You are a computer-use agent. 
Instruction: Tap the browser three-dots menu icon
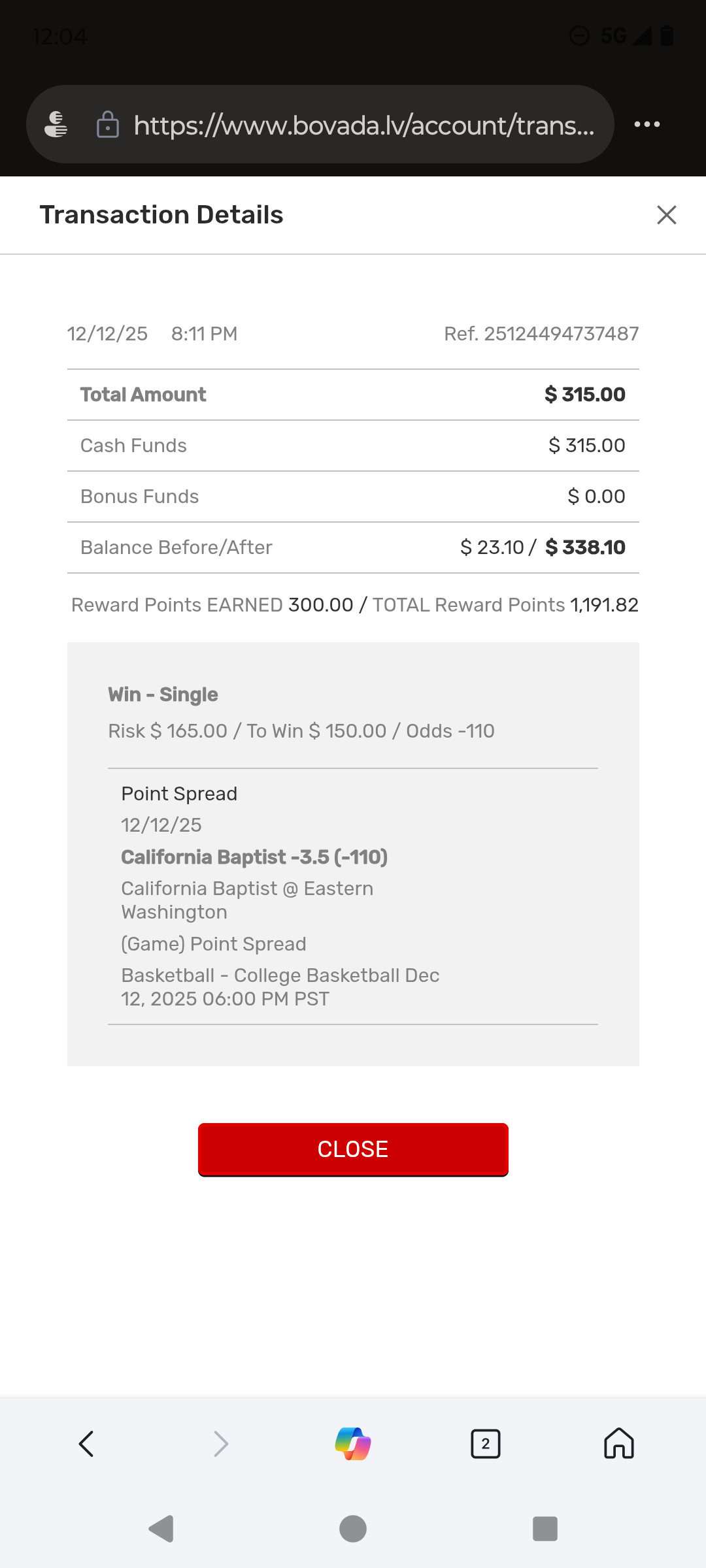coord(647,124)
